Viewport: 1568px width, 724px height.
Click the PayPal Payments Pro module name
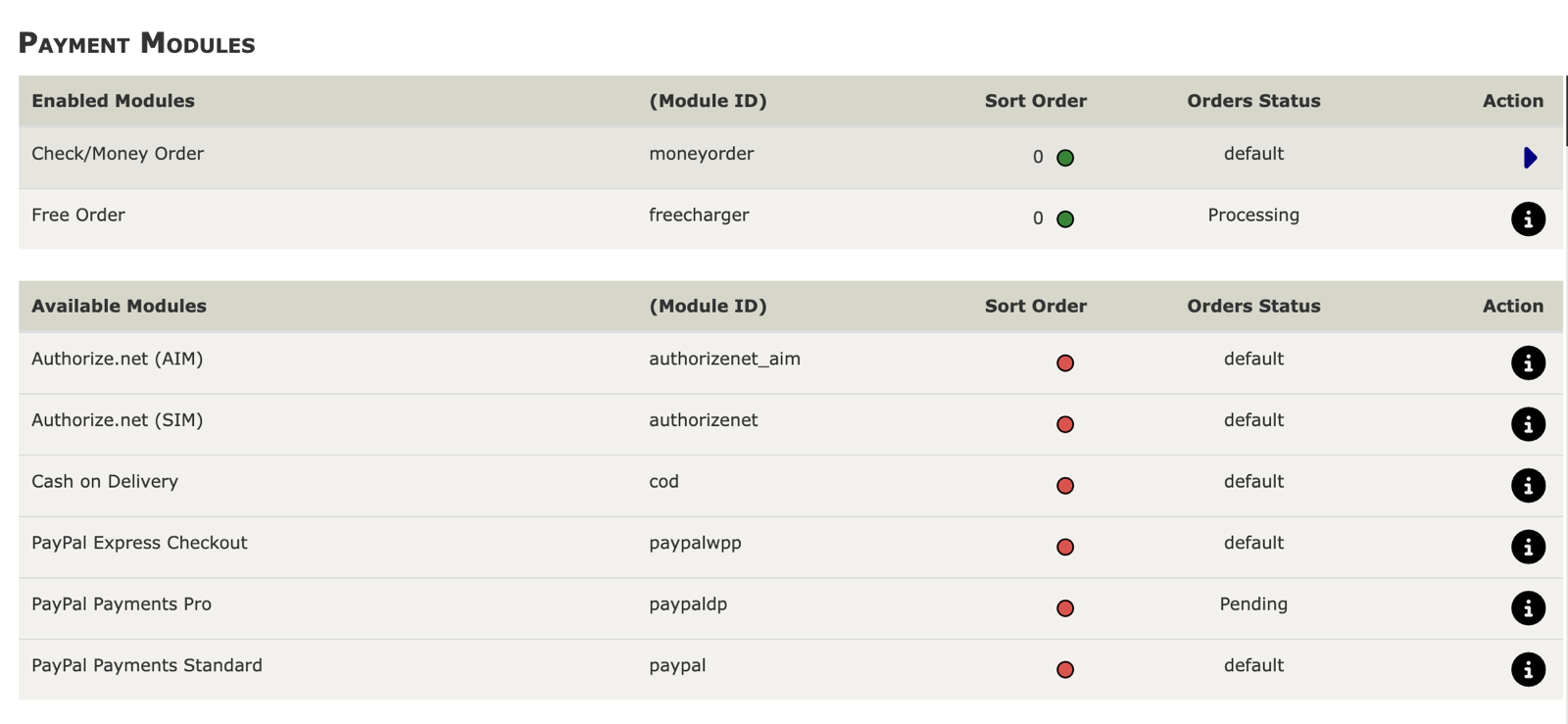point(122,604)
